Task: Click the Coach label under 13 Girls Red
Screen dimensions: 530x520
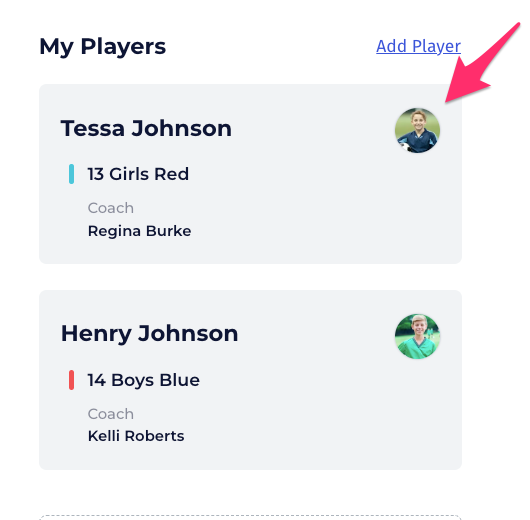Action: point(111,208)
